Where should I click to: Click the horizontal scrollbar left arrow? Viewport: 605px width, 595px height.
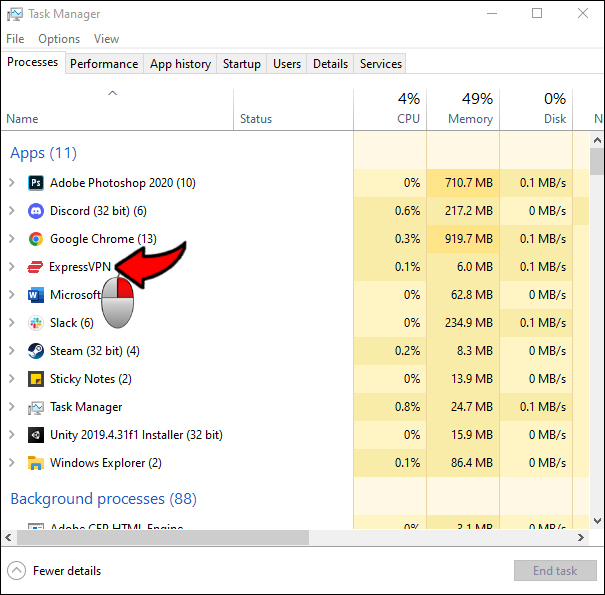tap(8, 538)
